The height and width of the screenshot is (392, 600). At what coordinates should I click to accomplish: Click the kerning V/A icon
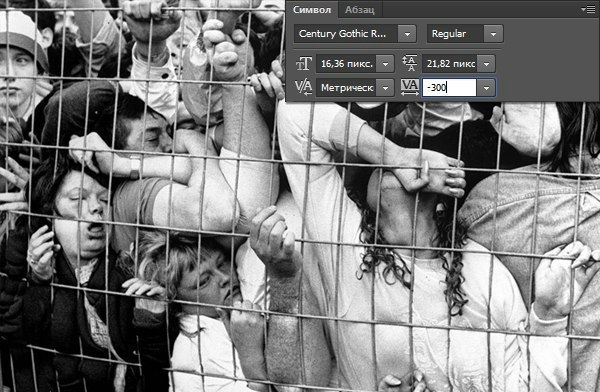point(303,87)
